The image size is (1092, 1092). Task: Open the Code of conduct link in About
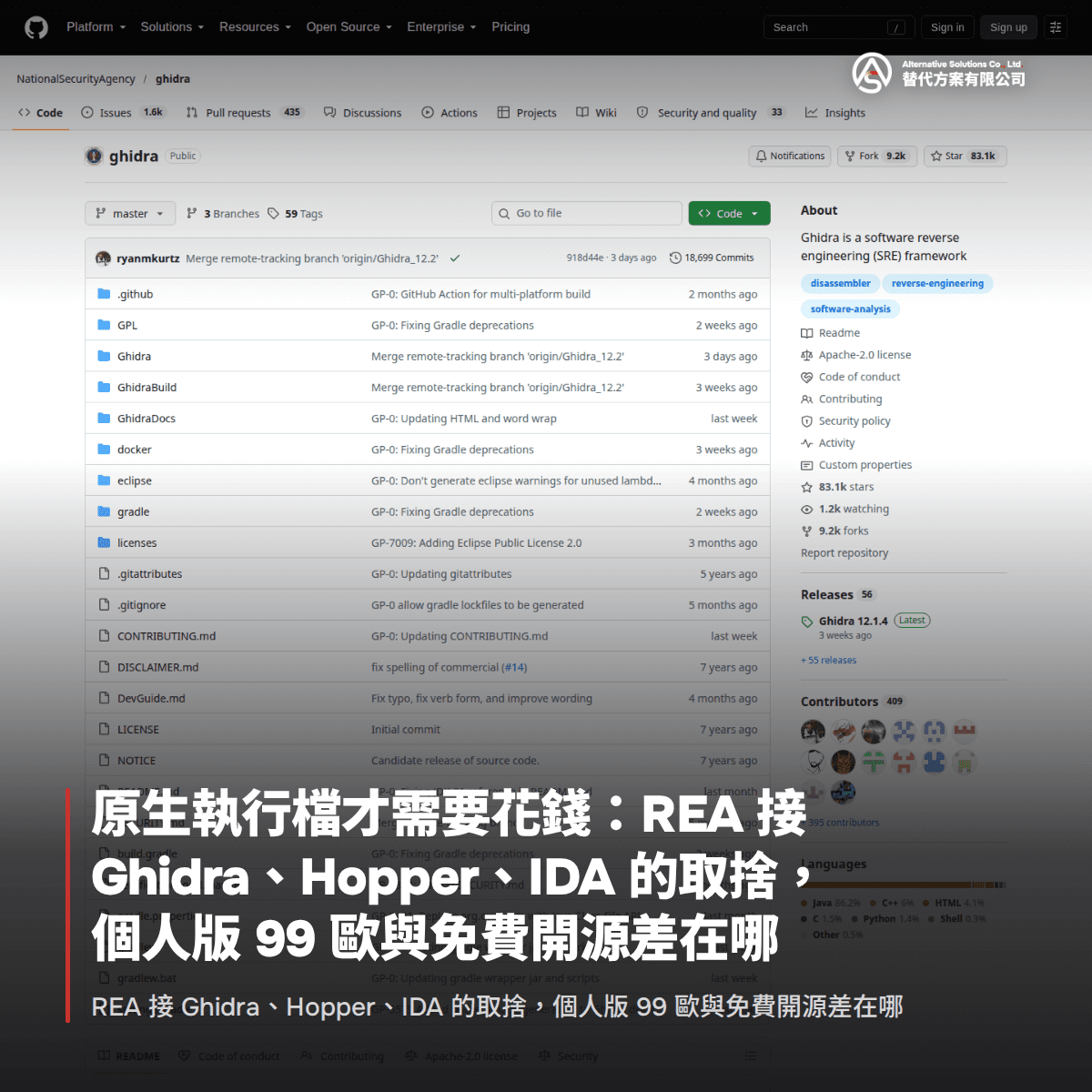point(850,377)
